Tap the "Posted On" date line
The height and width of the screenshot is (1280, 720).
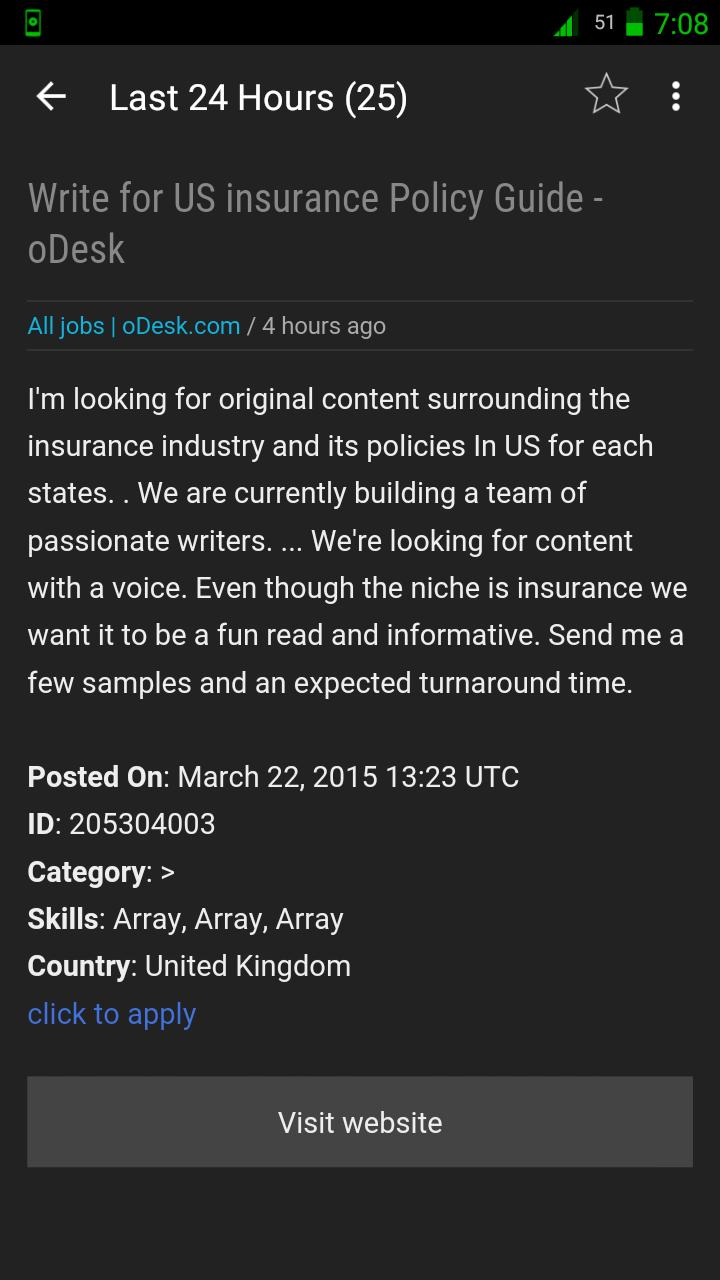pos(273,777)
